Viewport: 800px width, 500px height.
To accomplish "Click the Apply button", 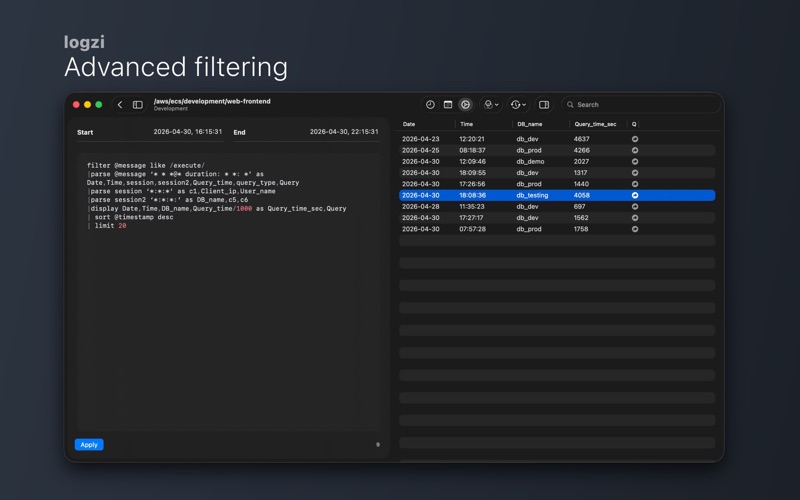I will [x=89, y=445].
